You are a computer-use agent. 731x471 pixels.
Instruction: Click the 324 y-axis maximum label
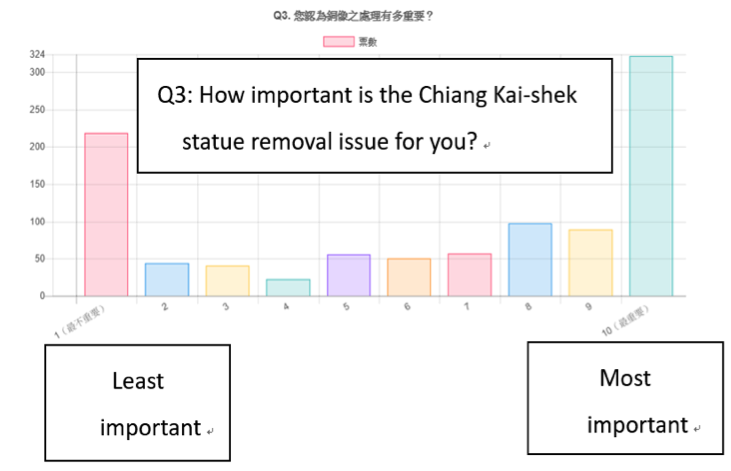pyautogui.click(x=37, y=55)
